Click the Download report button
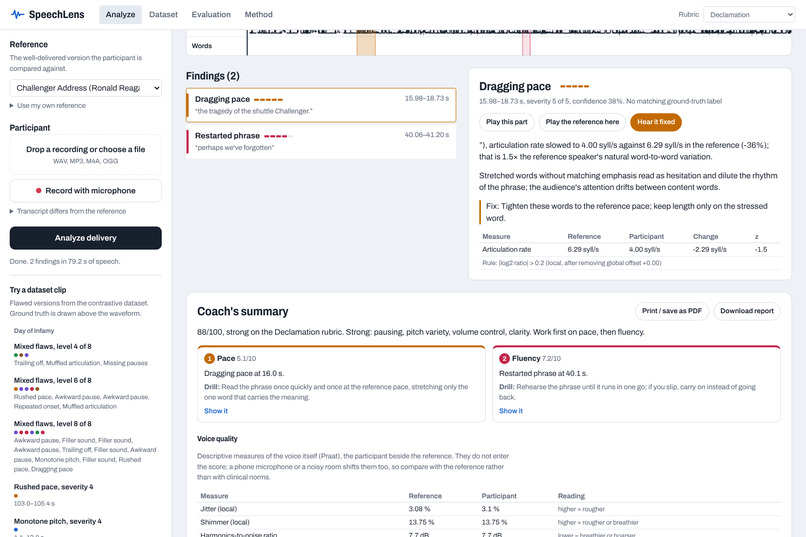This screenshot has height=537, width=806. click(747, 311)
